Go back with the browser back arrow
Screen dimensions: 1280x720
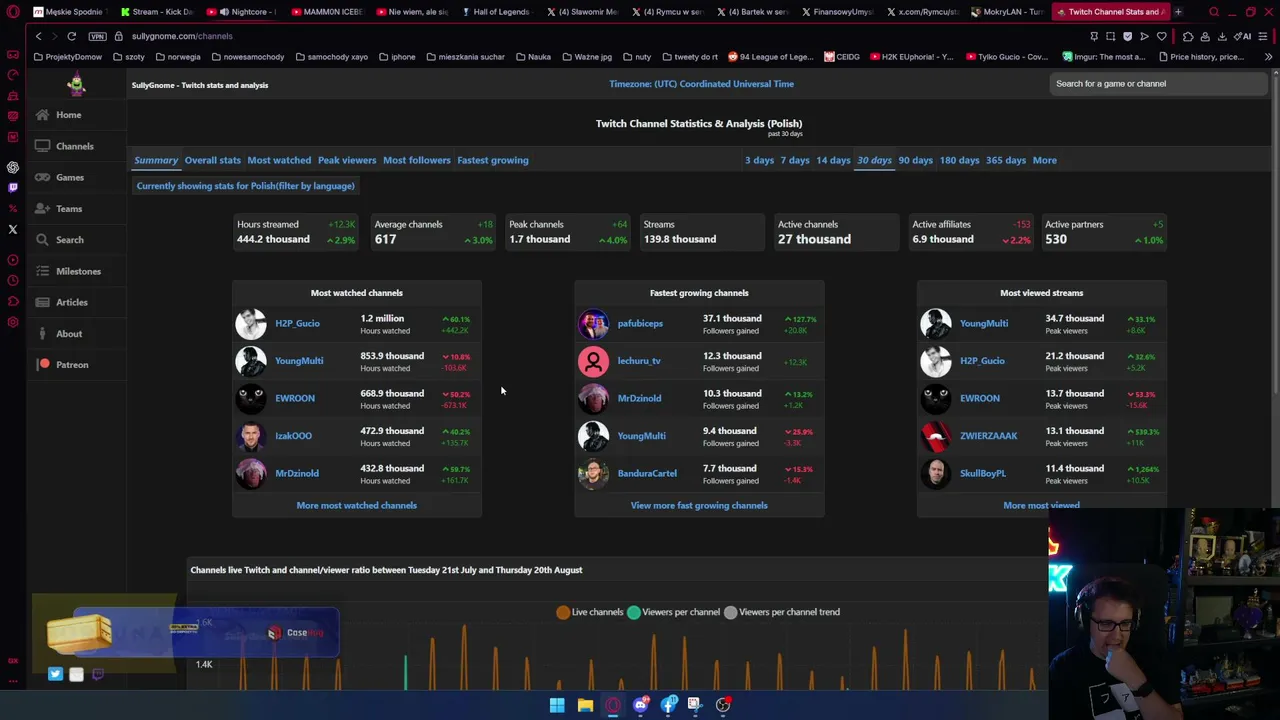coord(38,36)
